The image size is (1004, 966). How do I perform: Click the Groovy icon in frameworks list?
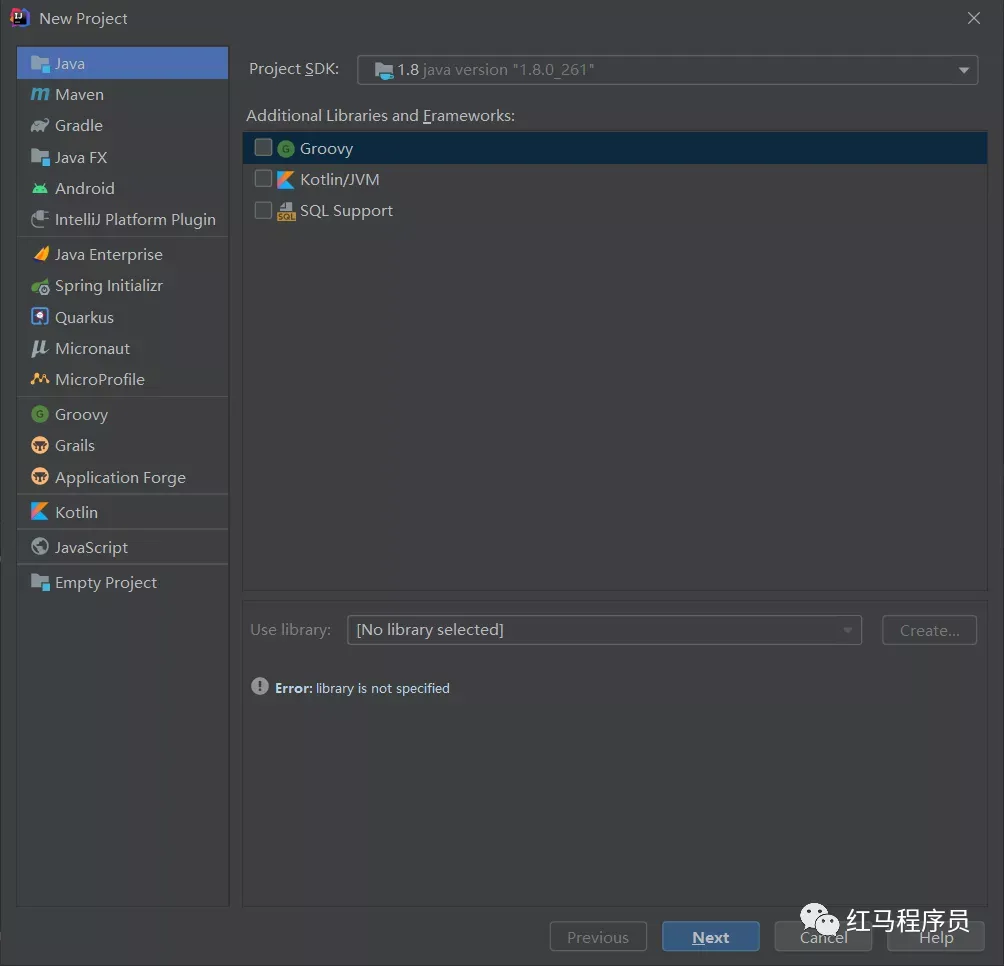click(286, 149)
